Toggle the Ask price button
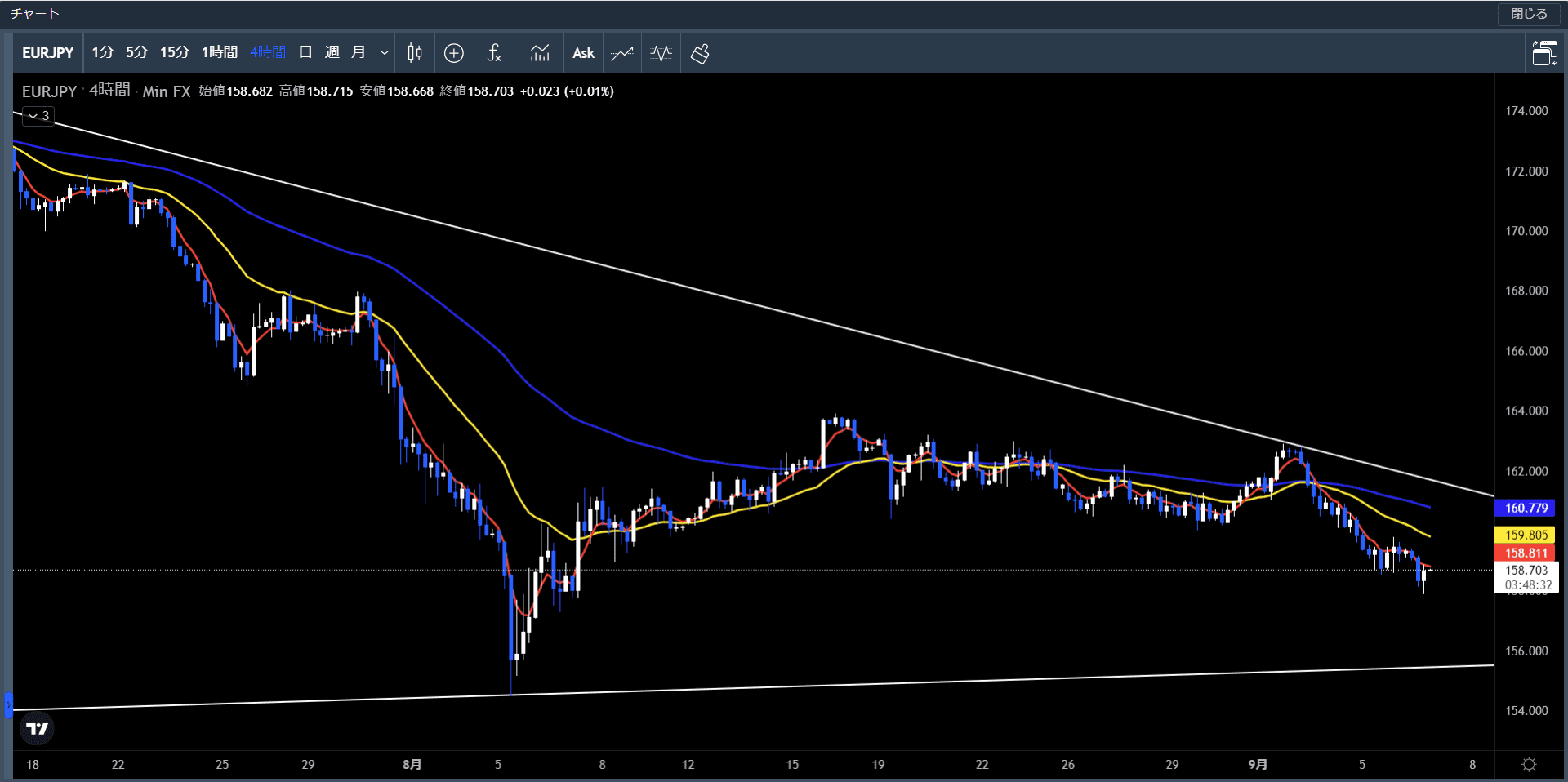Screen dimensions: 1568x782 pyautogui.click(x=583, y=53)
